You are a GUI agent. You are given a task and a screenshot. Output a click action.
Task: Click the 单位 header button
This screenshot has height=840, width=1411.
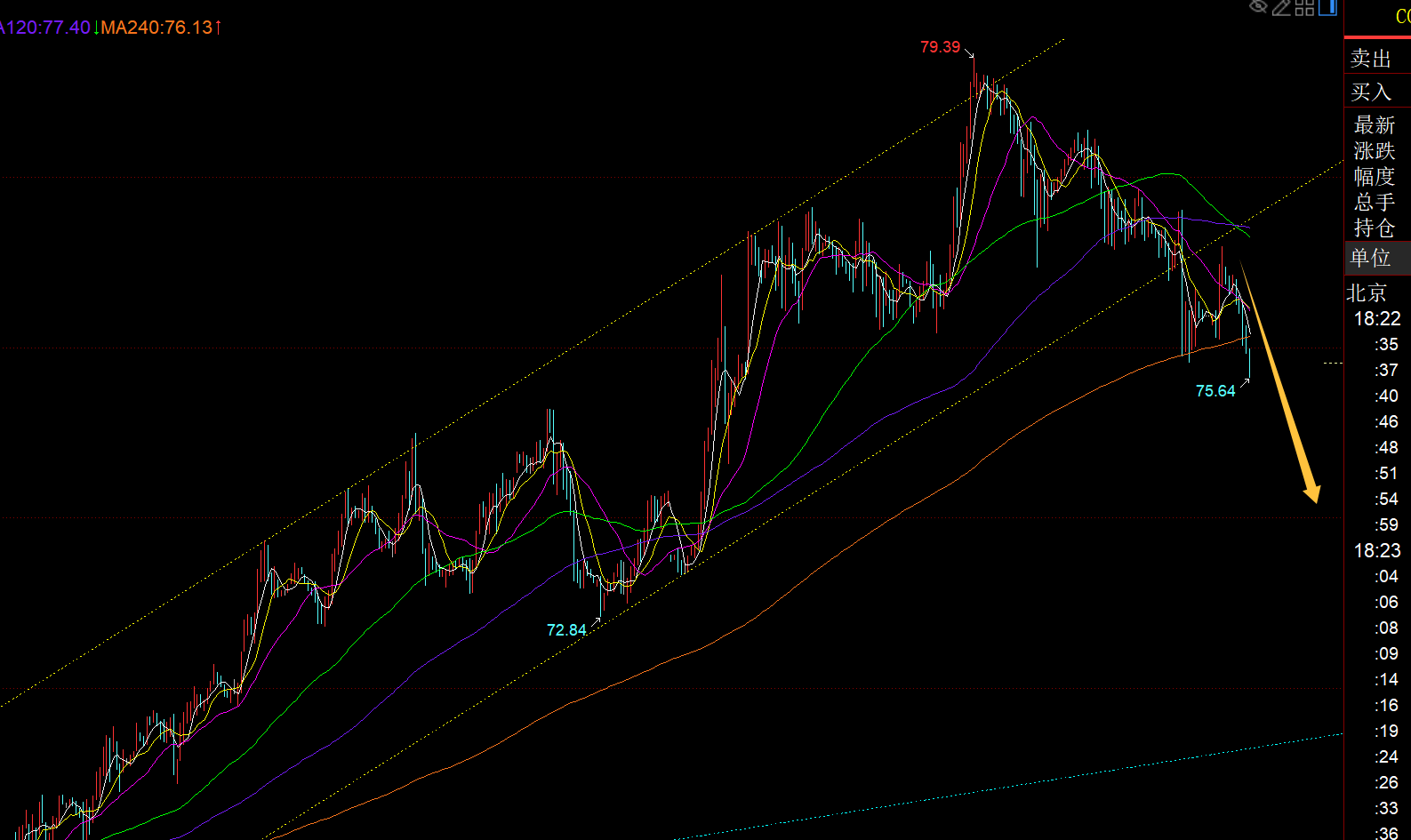[x=1377, y=258]
